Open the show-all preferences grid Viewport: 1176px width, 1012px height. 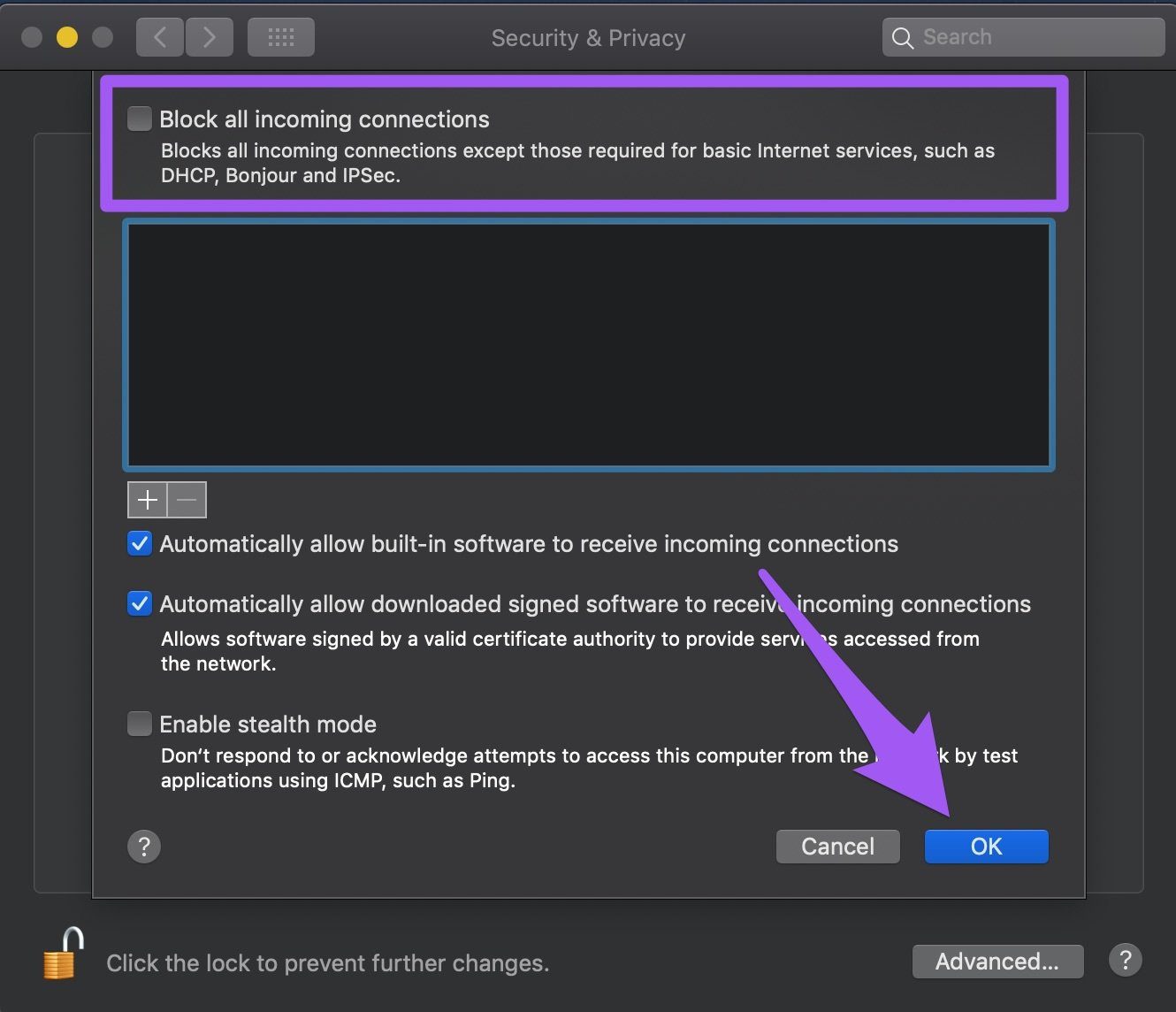point(281,37)
